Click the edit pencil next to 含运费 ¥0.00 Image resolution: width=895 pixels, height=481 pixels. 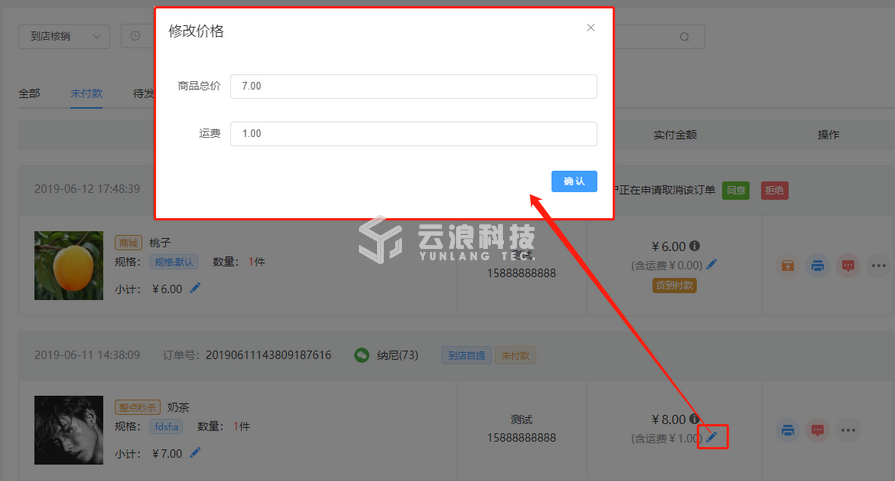[x=712, y=265]
